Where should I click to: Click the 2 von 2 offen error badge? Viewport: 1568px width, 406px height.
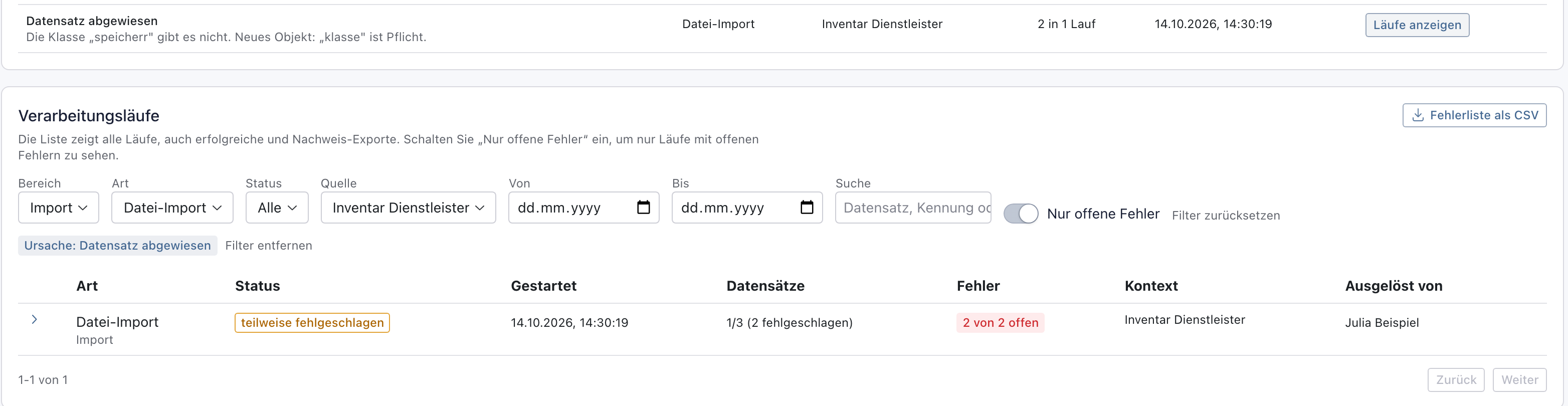(x=1000, y=323)
